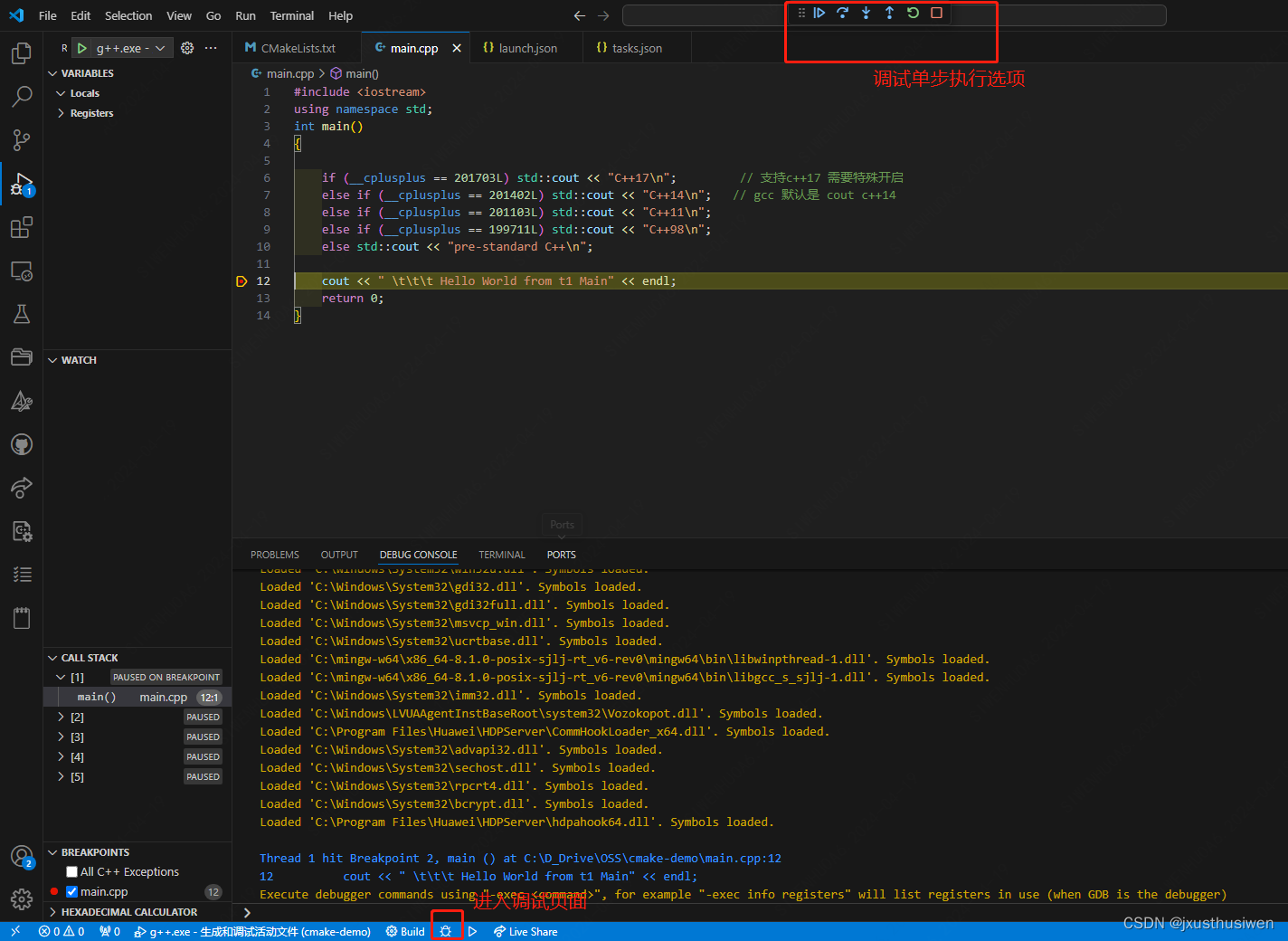Open the Terminal menu
Viewport: 1288px width, 941px height.
click(291, 15)
